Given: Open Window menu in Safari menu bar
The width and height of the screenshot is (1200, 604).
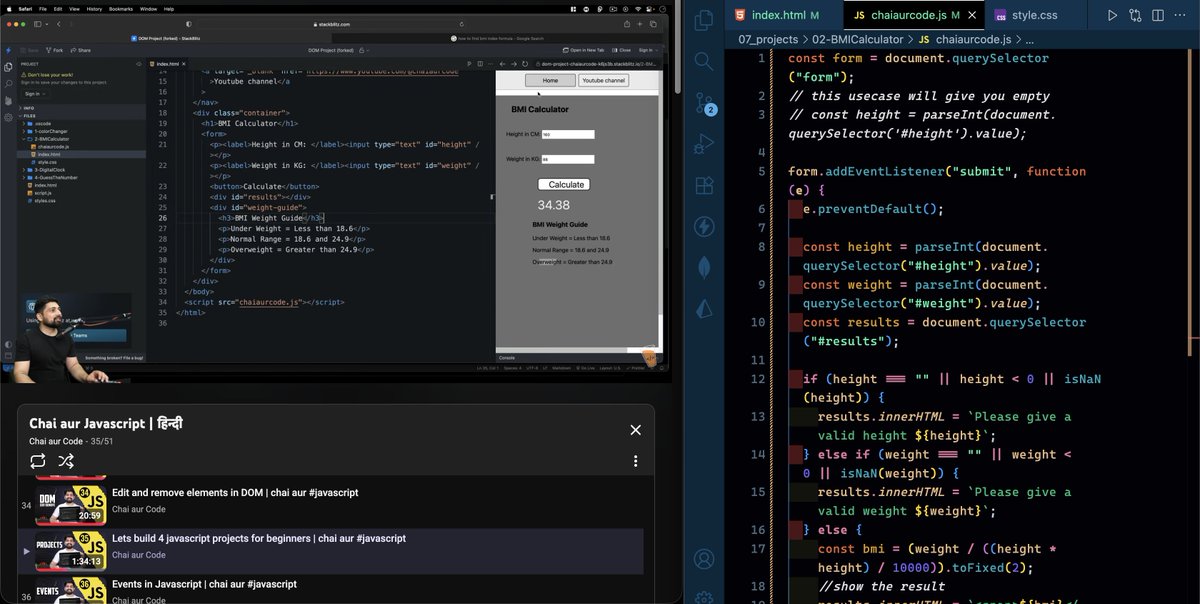Looking at the screenshot, I should point(149,8).
